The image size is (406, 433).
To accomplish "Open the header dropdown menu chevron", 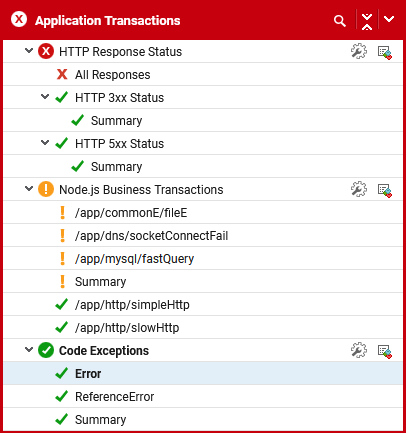I will click(389, 19).
